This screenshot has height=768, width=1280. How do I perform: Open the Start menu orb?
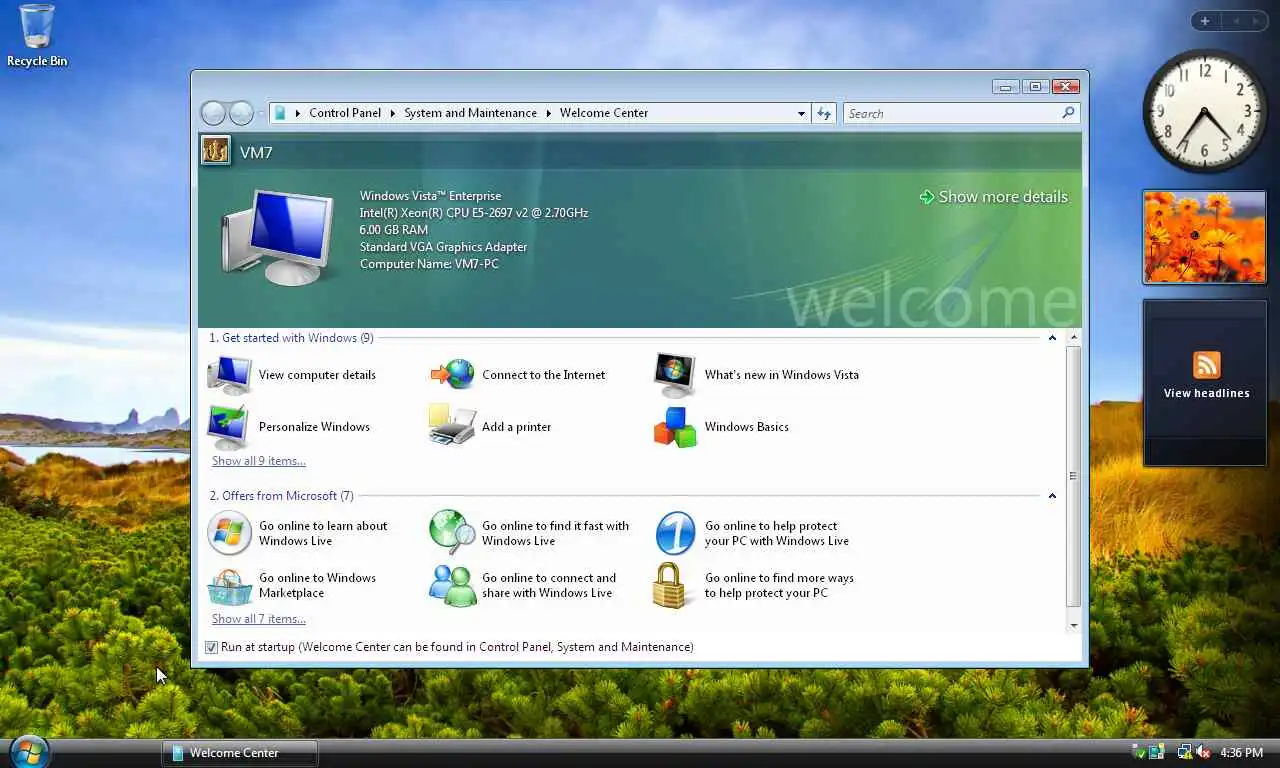29,751
